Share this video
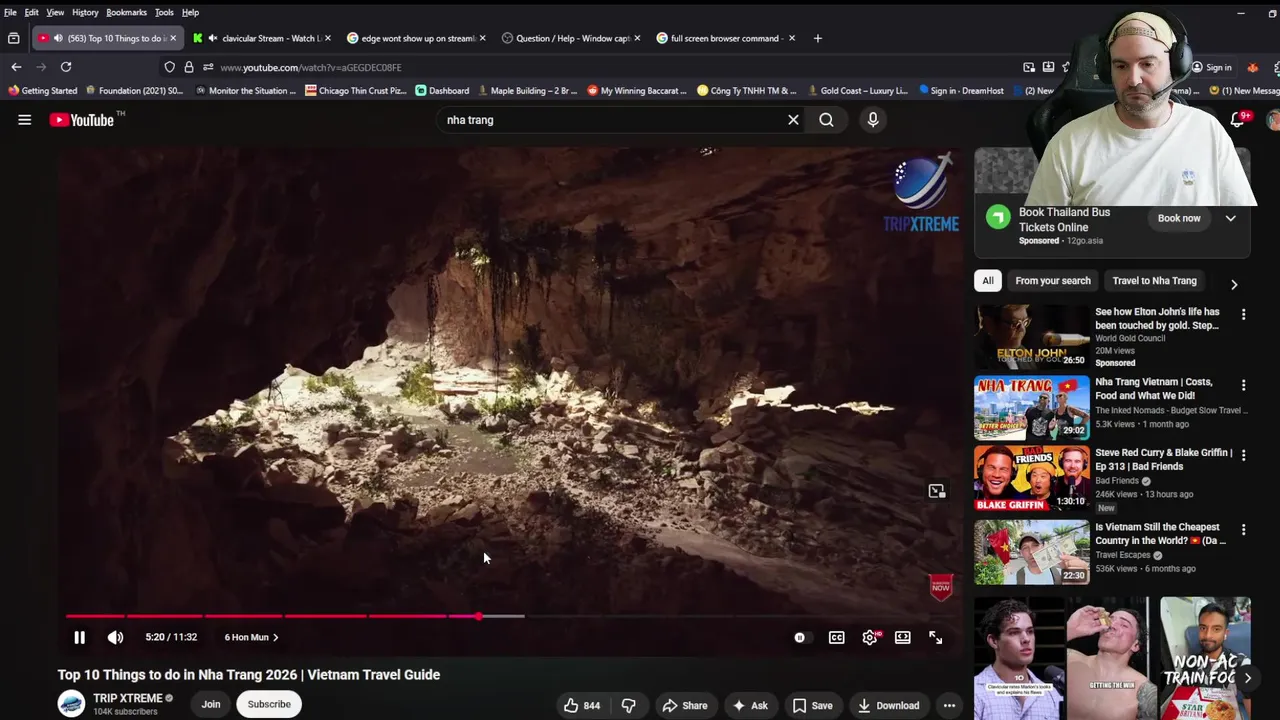 pyautogui.click(x=685, y=706)
